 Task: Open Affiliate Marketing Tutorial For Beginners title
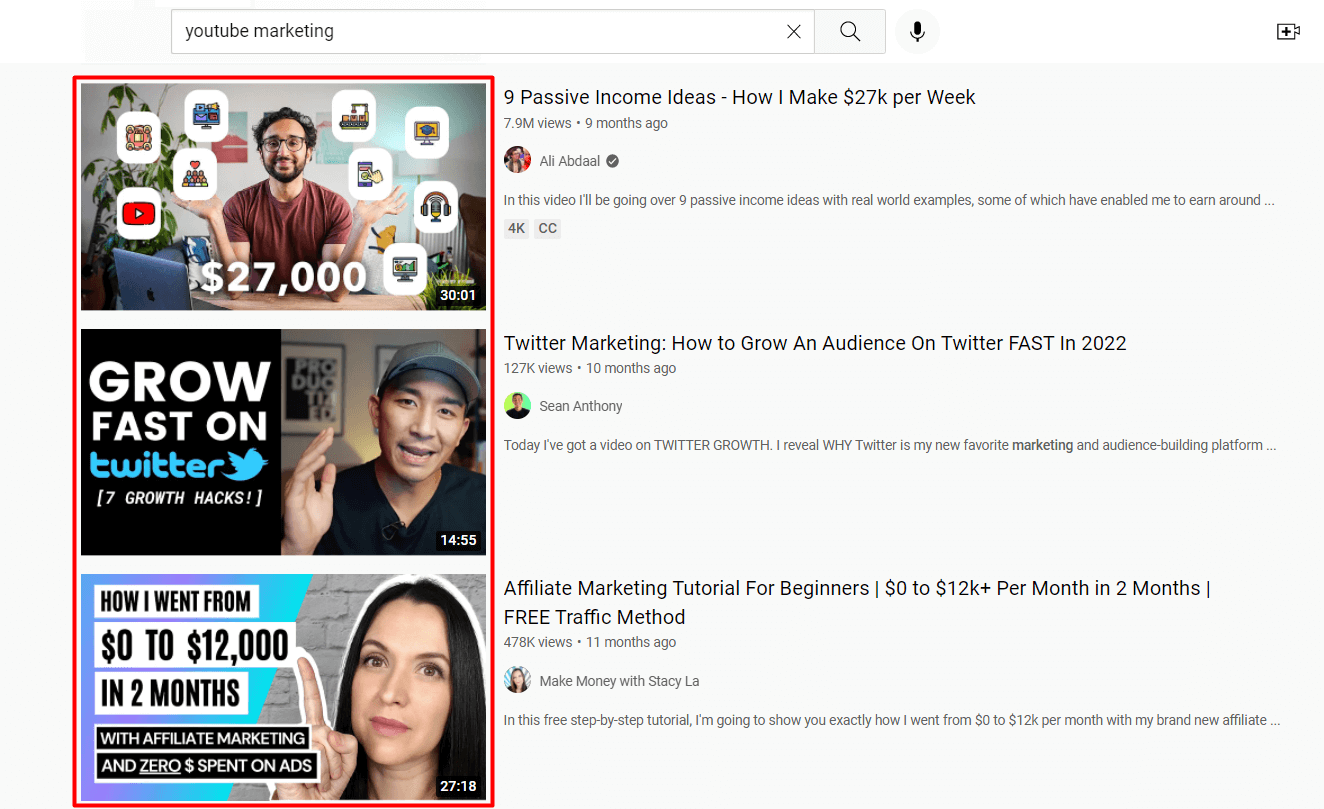click(857, 602)
